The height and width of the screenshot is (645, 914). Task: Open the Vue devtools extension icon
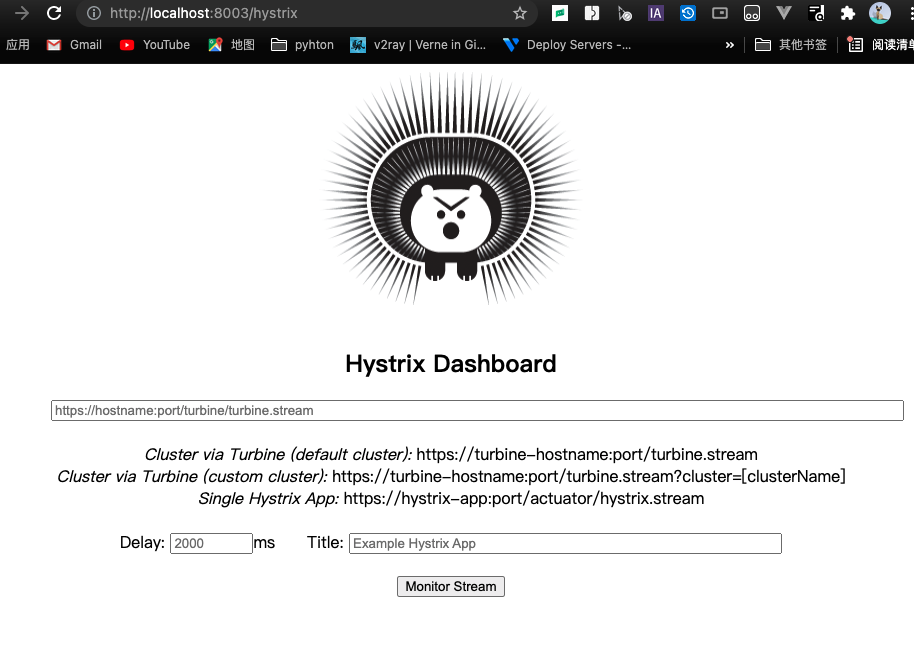point(784,13)
